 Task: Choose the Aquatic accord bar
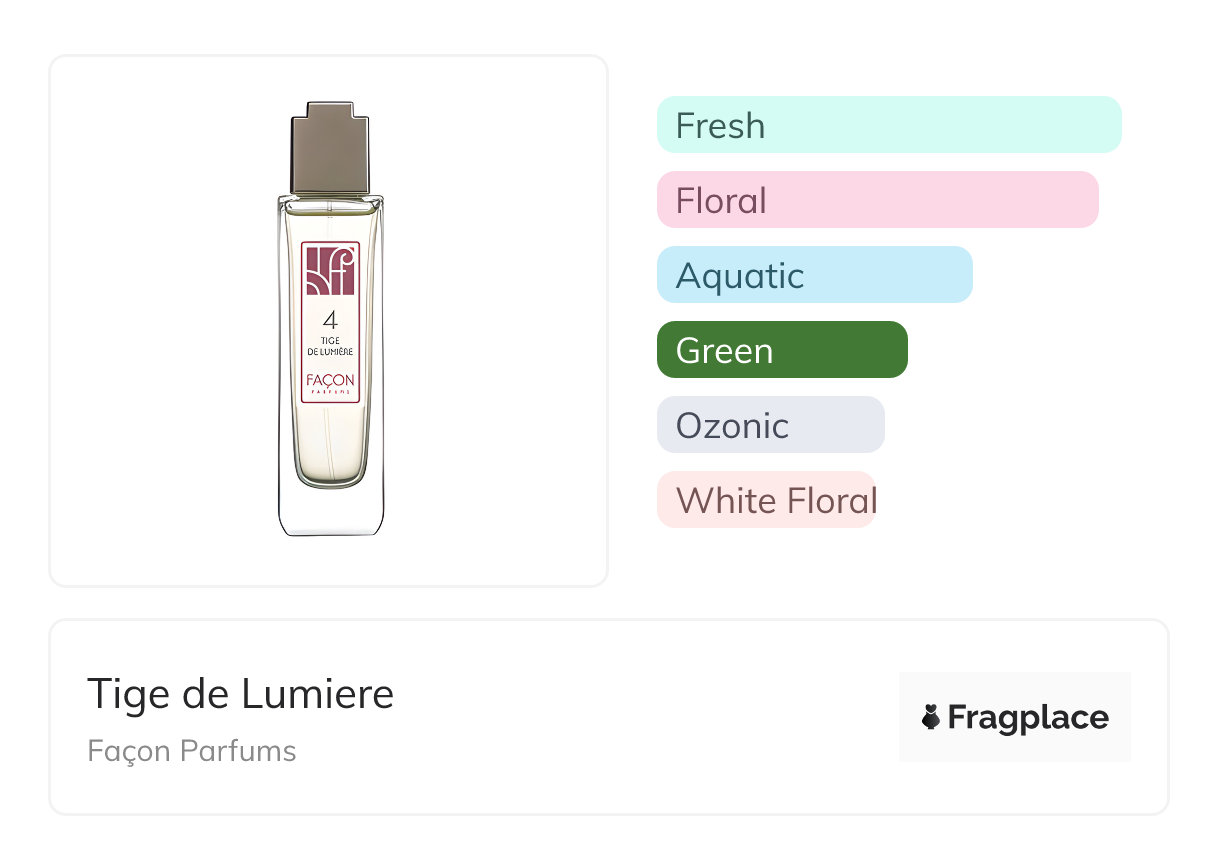tap(814, 275)
